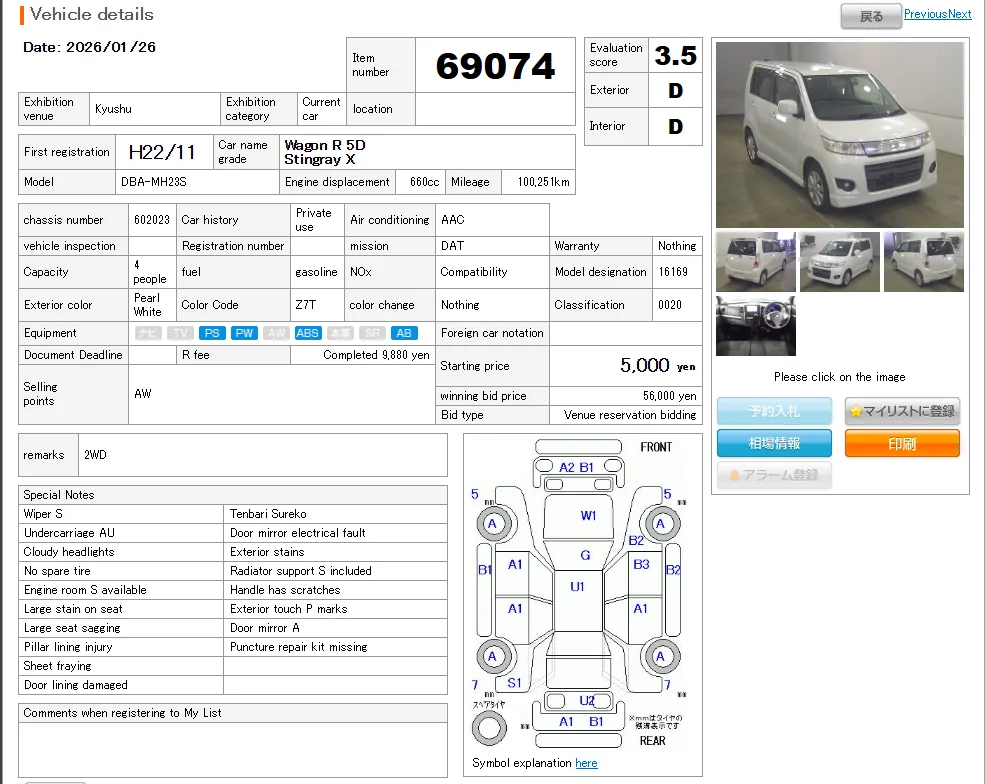Click the 'Puncture repair kit missing' note
The width and height of the screenshot is (985, 784).
tap(298, 646)
